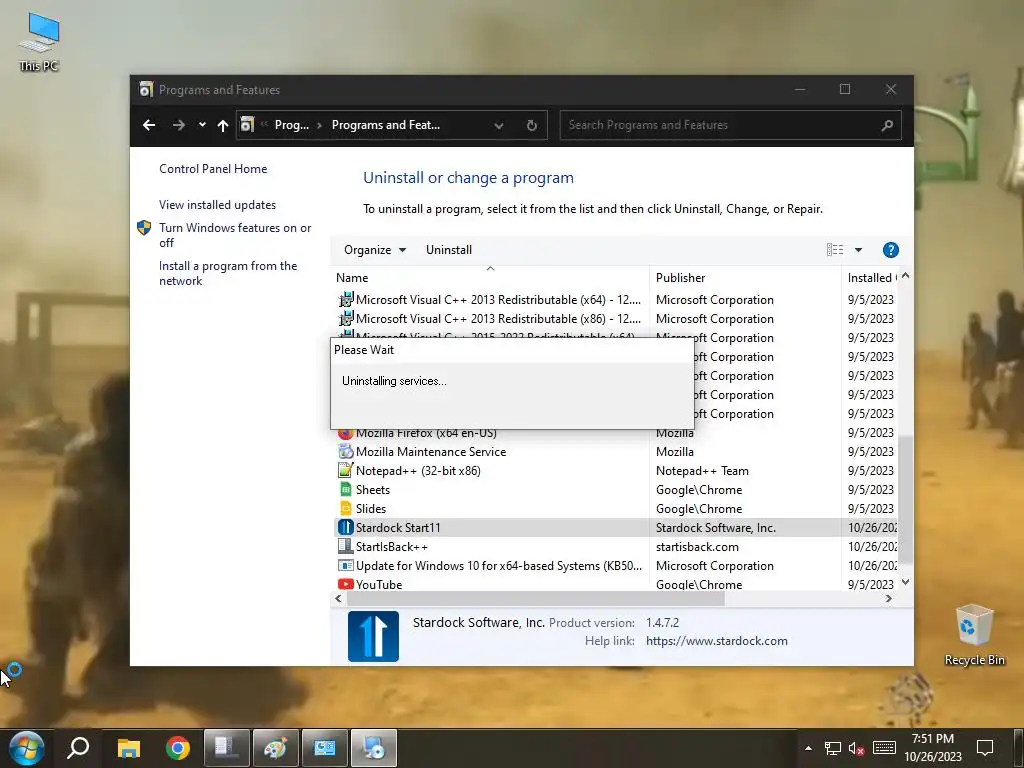Sort by the Name column header

tap(490, 278)
